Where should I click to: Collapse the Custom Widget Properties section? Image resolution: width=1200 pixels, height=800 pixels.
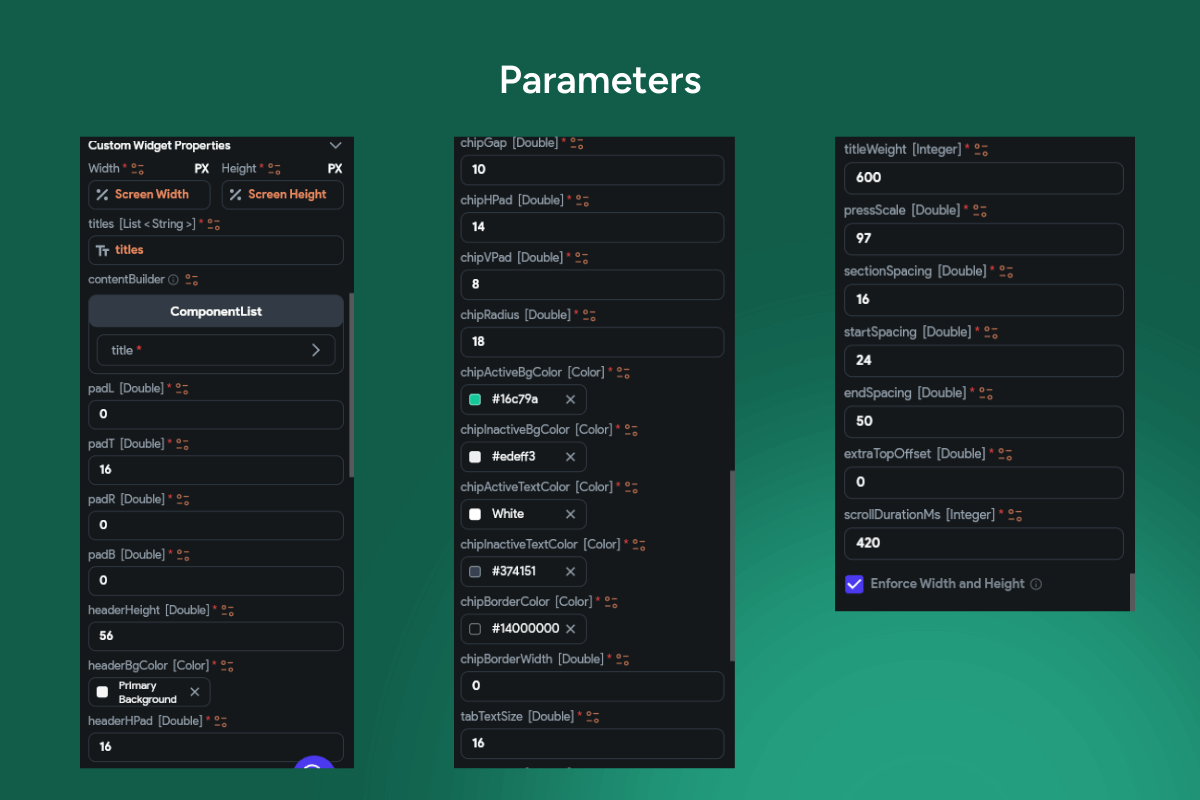(x=335, y=146)
